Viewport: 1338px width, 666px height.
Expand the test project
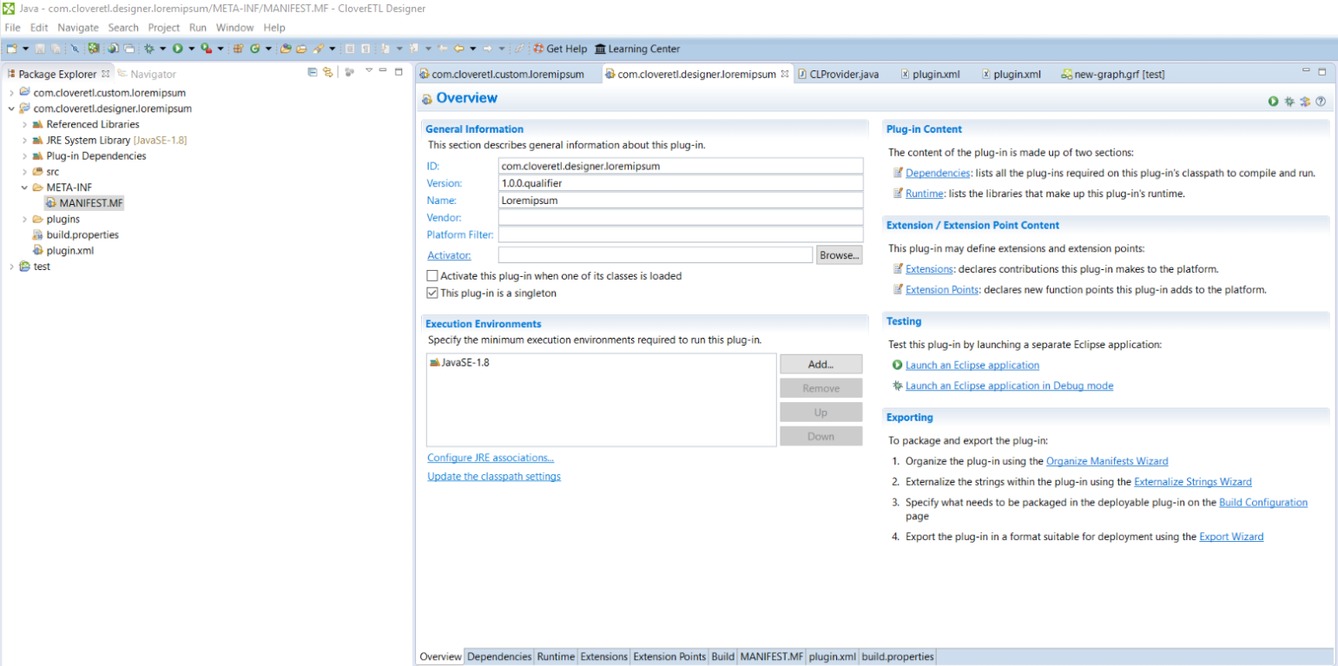coord(11,266)
